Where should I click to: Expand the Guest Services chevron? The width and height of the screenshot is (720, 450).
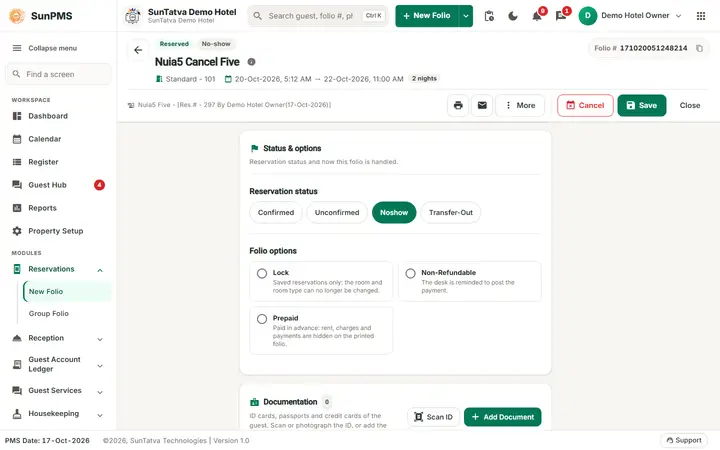point(100,392)
